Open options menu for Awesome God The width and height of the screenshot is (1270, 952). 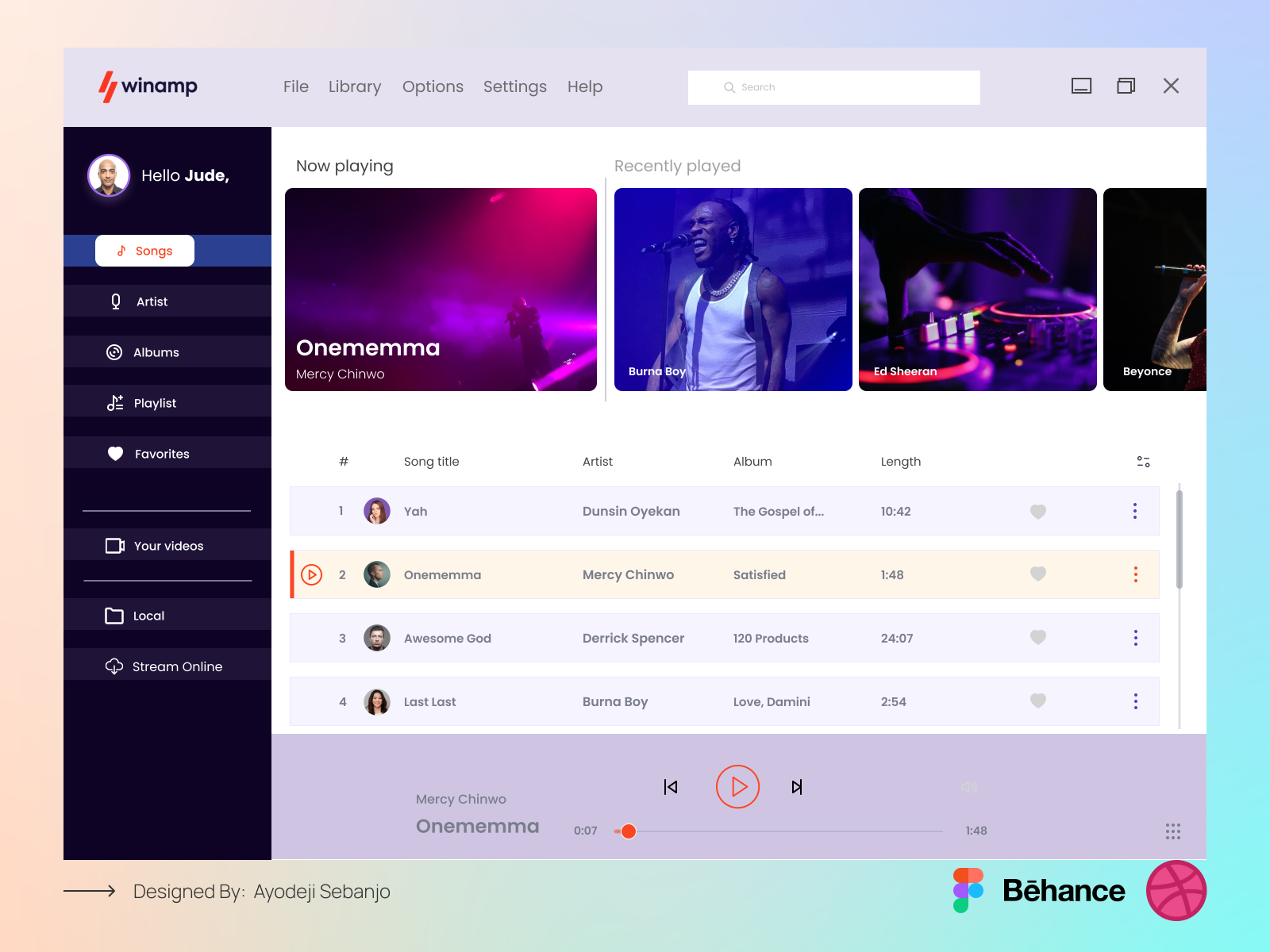pyautogui.click(x=1135, y=637)
